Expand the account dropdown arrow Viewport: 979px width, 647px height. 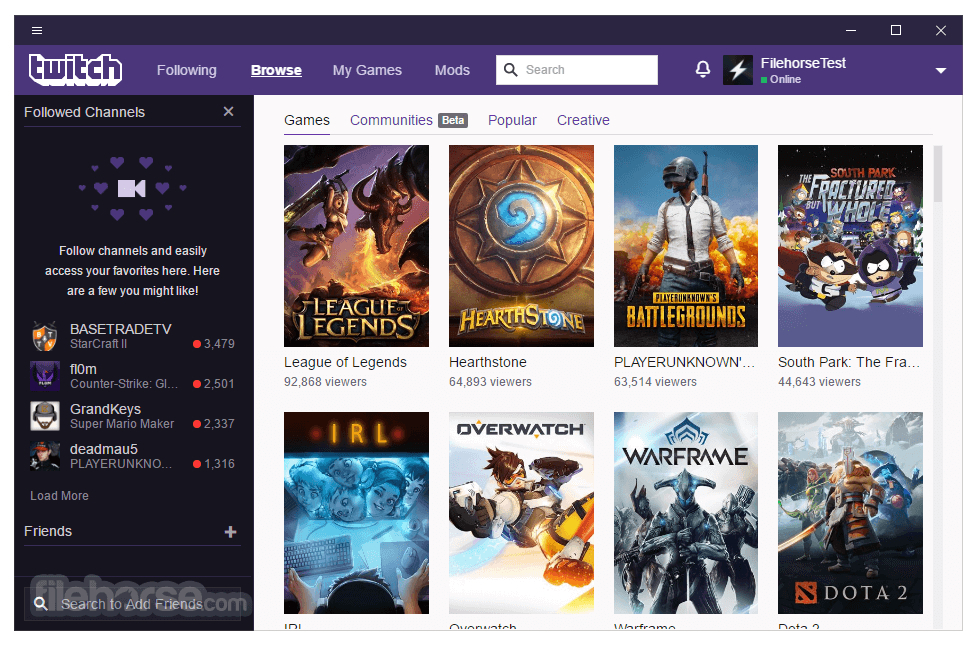940,71
